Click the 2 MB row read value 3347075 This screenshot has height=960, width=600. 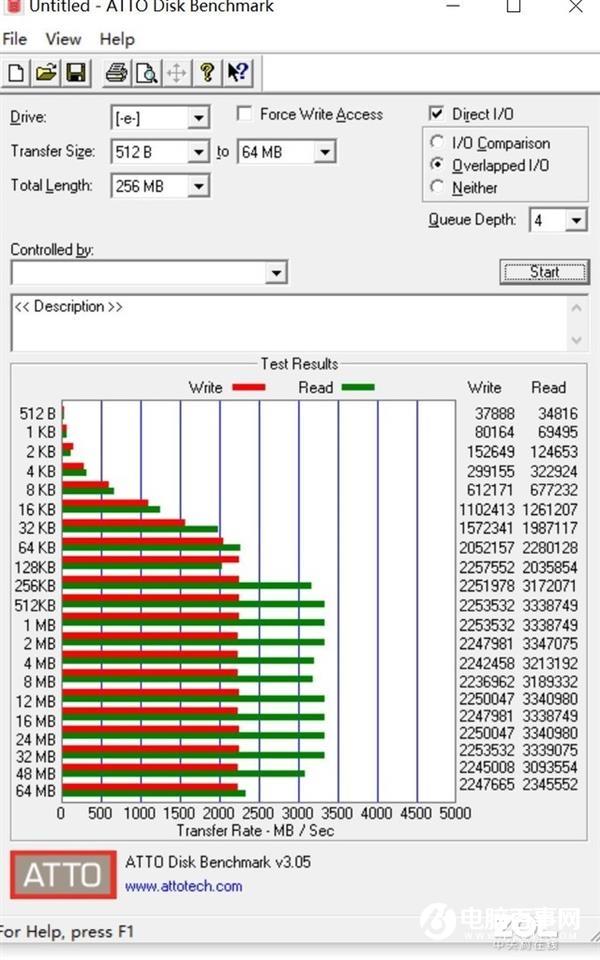click(x=550, y=643)
